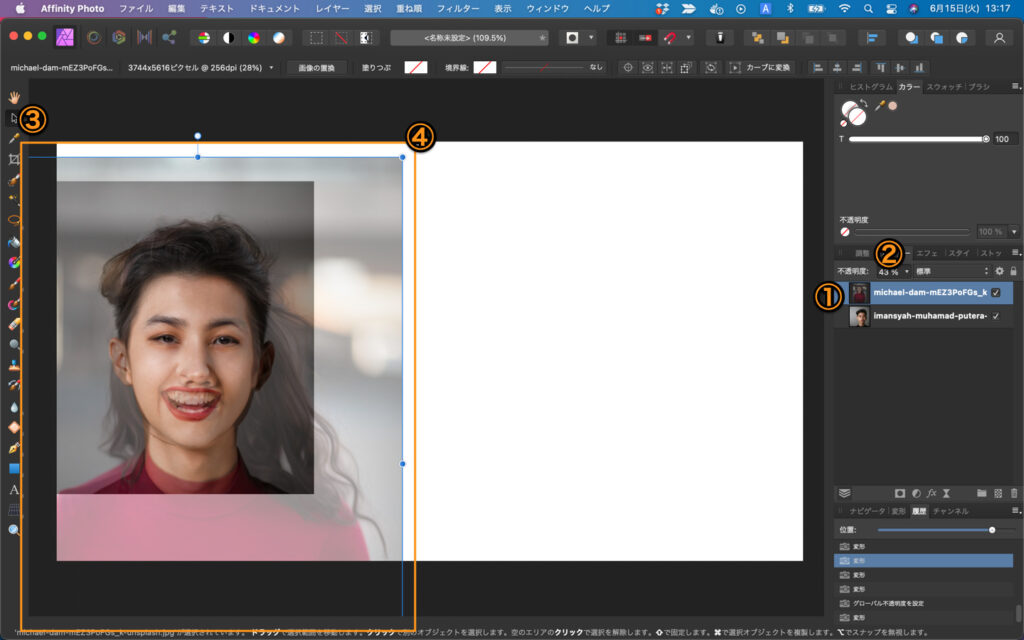1024x640 pixels.
Task: Switch to the Liquify Persona icon
Action: [93, 37]
